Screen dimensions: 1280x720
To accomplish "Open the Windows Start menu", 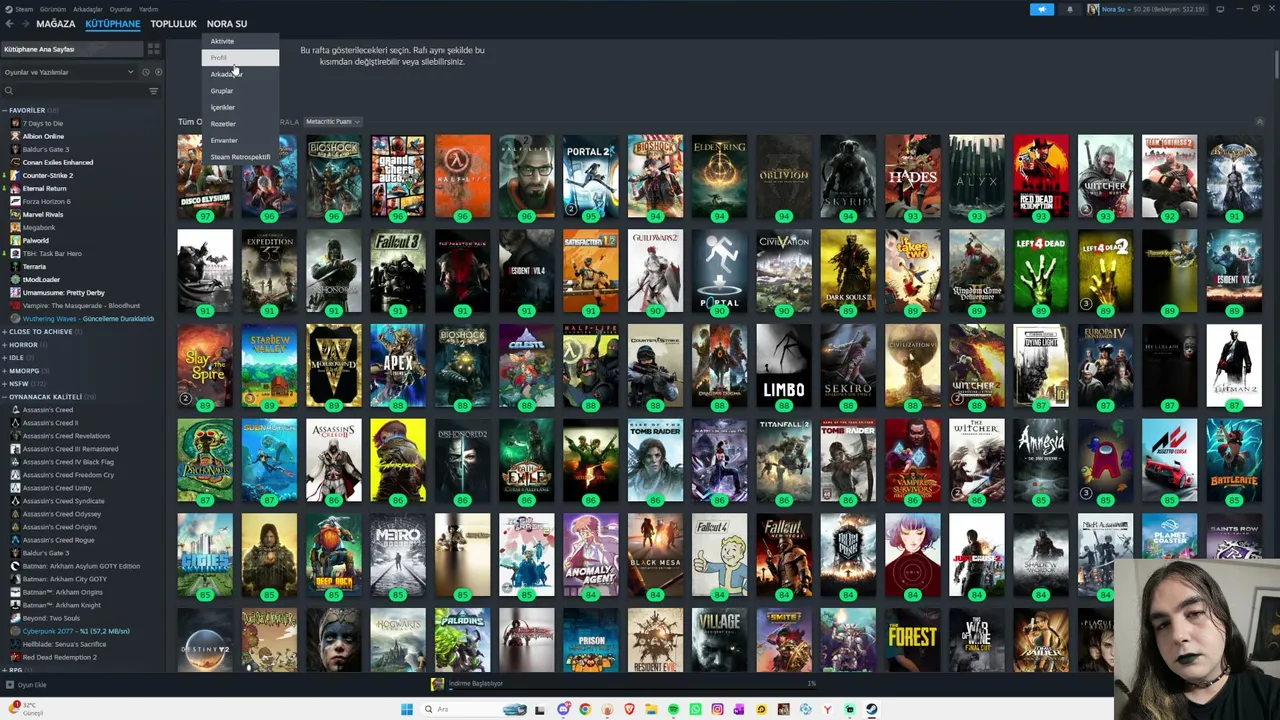I will coord(406,710).
